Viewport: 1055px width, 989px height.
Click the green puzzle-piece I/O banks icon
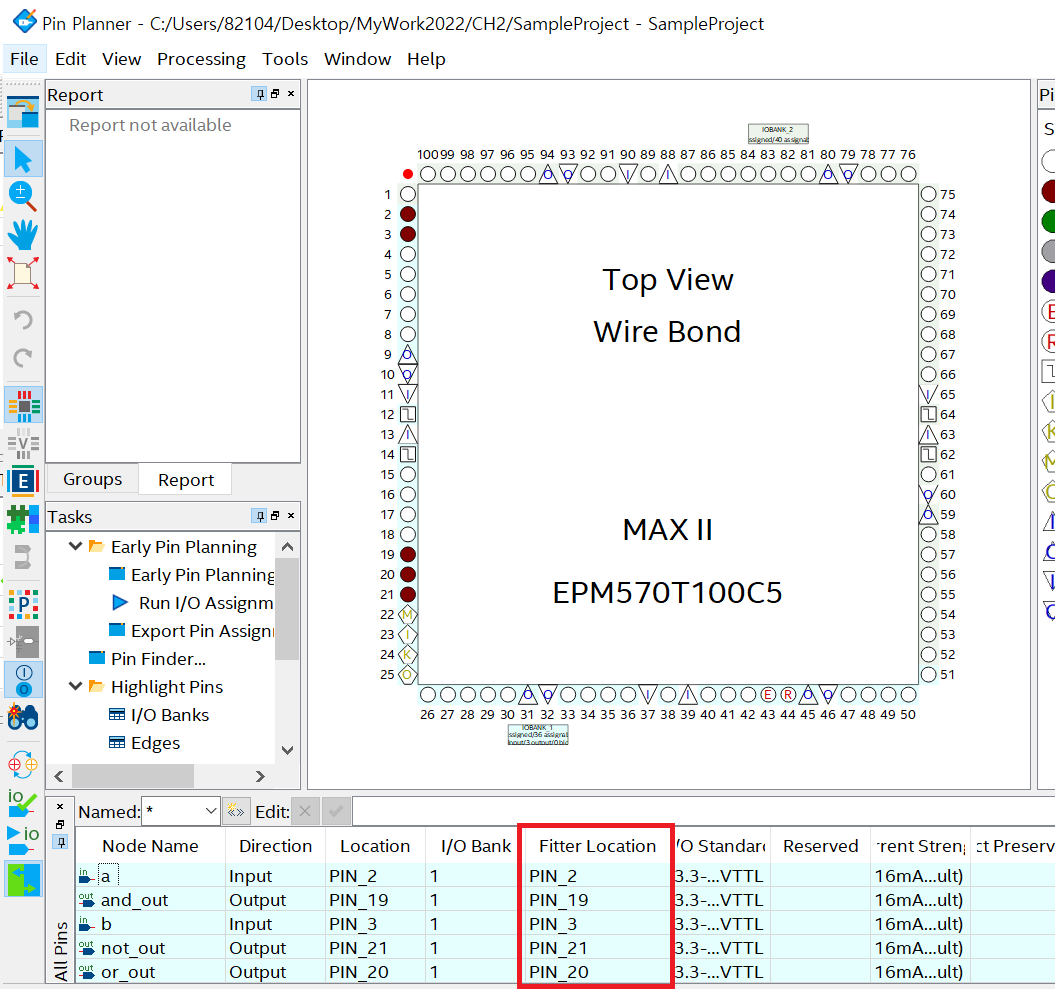[x=24, y=519]
